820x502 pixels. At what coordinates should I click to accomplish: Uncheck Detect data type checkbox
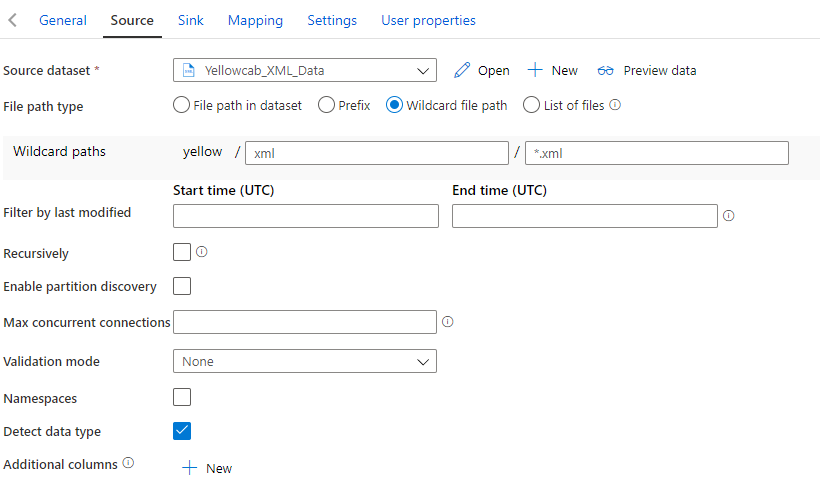[182, 431]
